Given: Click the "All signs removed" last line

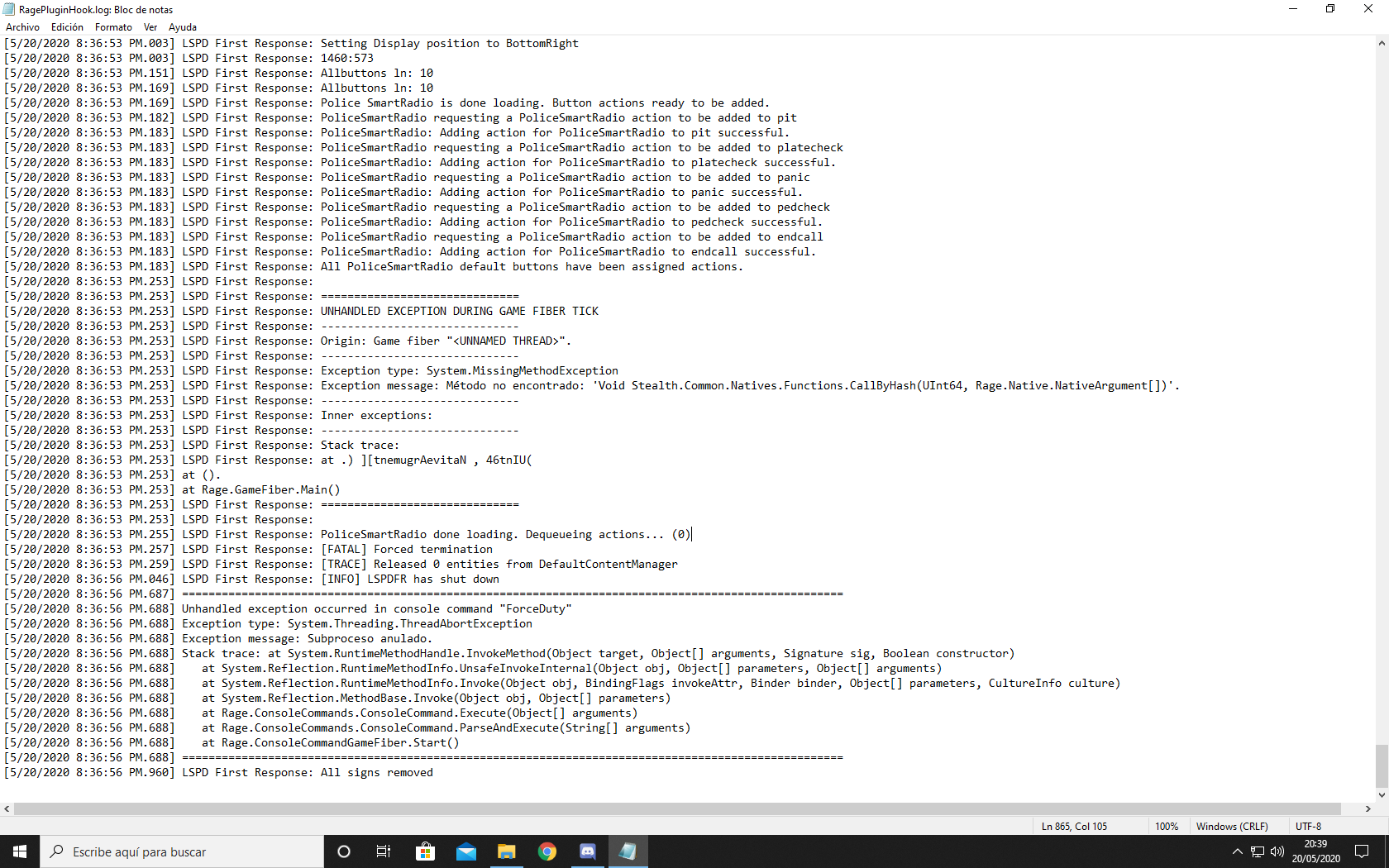Looking at the screenshot, I should coord(377,773).
